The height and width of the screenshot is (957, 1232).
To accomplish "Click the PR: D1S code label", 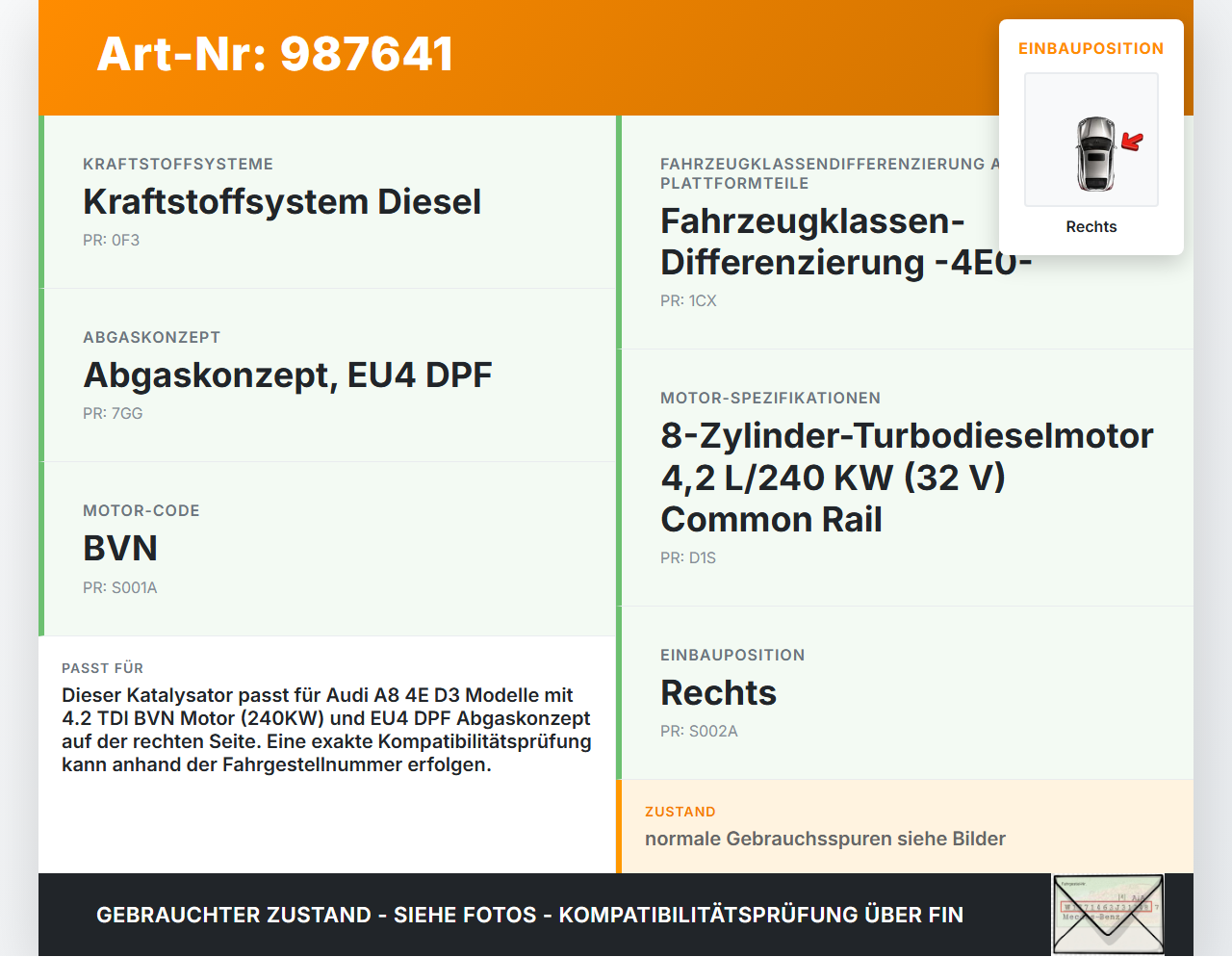I will click(687, 557).
